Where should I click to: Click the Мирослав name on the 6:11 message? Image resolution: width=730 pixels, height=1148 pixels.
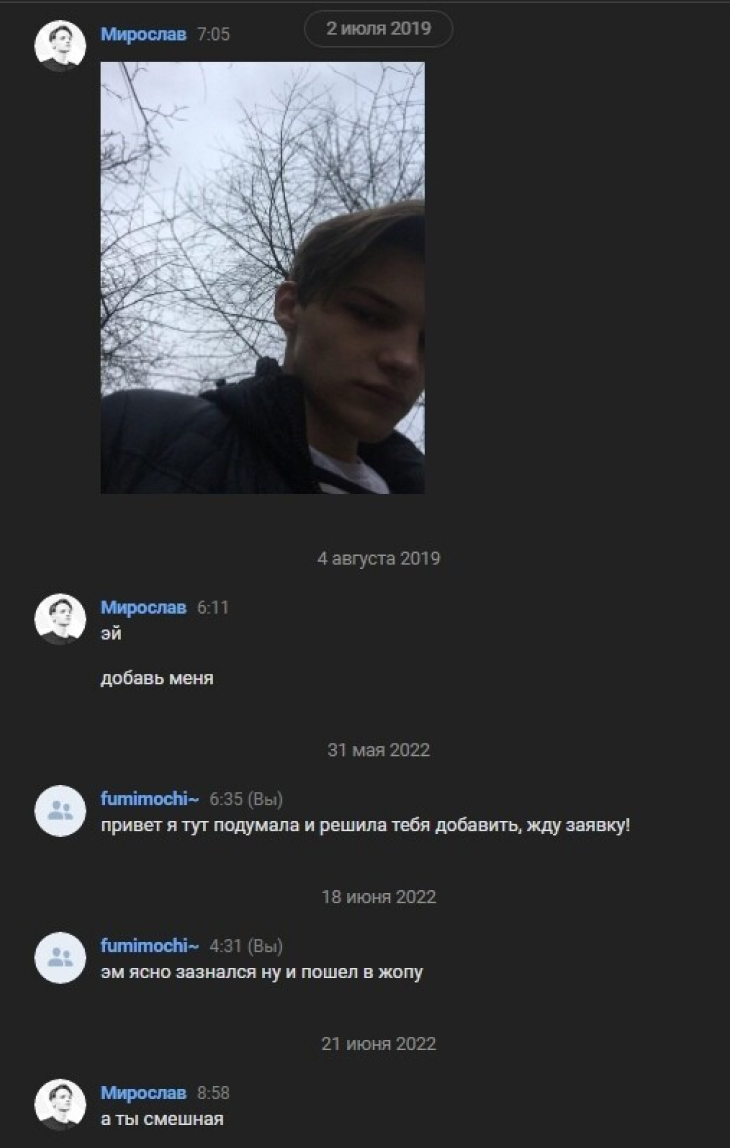point(144,608)
